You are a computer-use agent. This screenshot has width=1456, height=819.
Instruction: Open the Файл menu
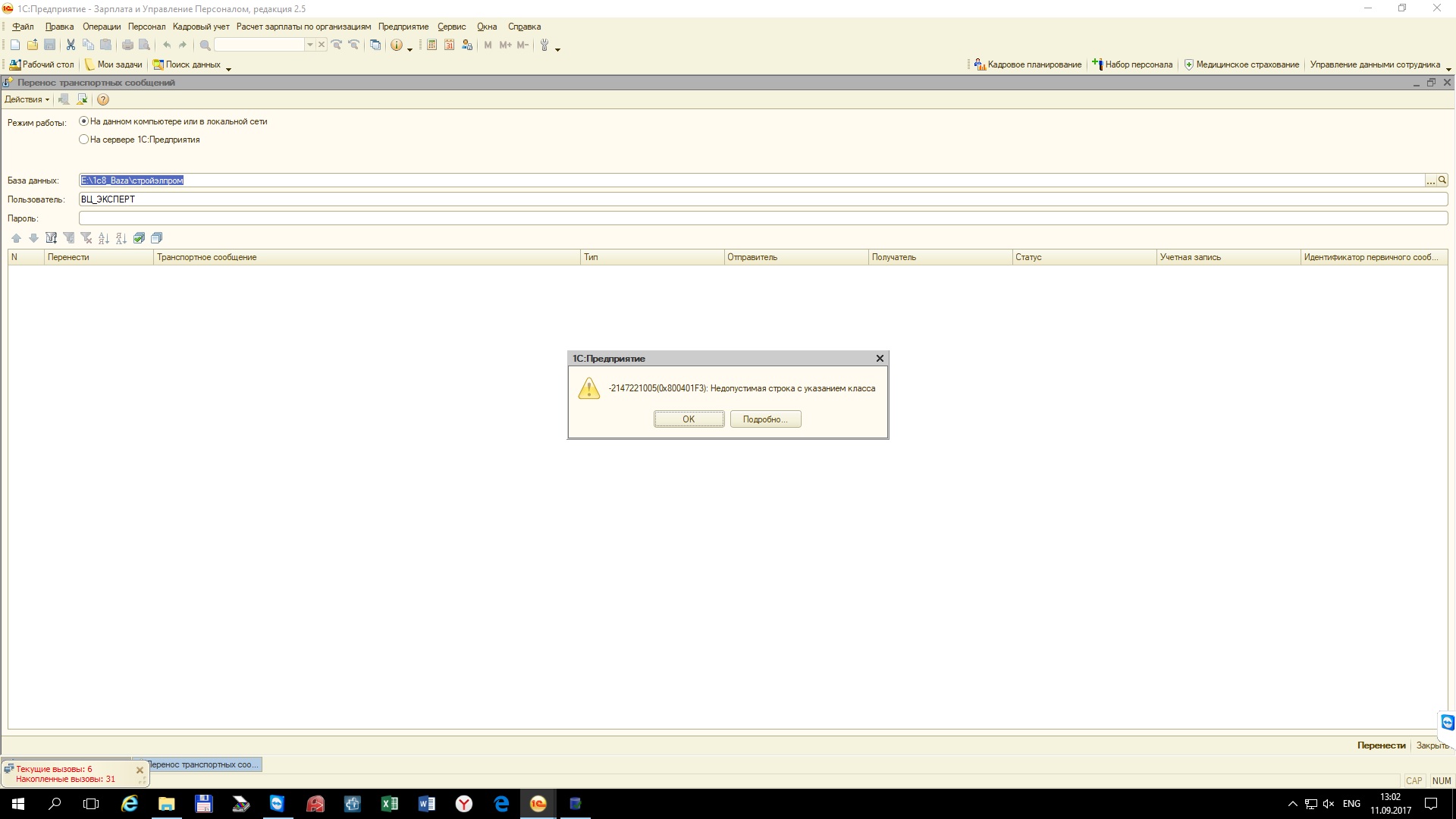click(x=23, y=27)
